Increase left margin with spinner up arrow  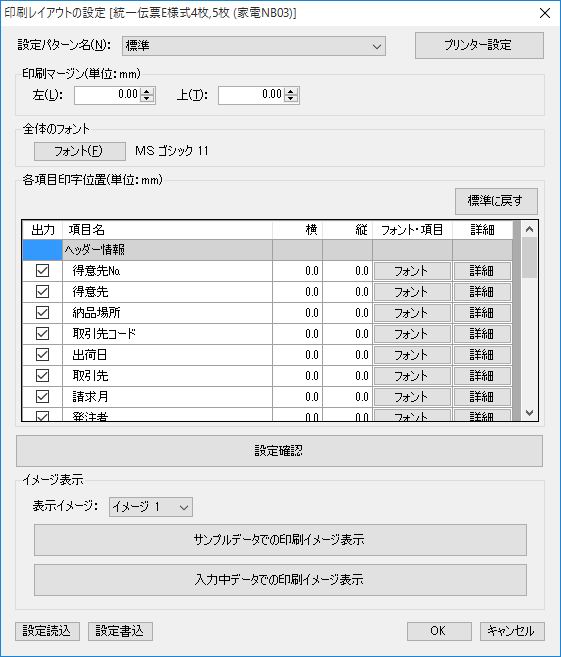pyautogui.click(x=146, y=91)
